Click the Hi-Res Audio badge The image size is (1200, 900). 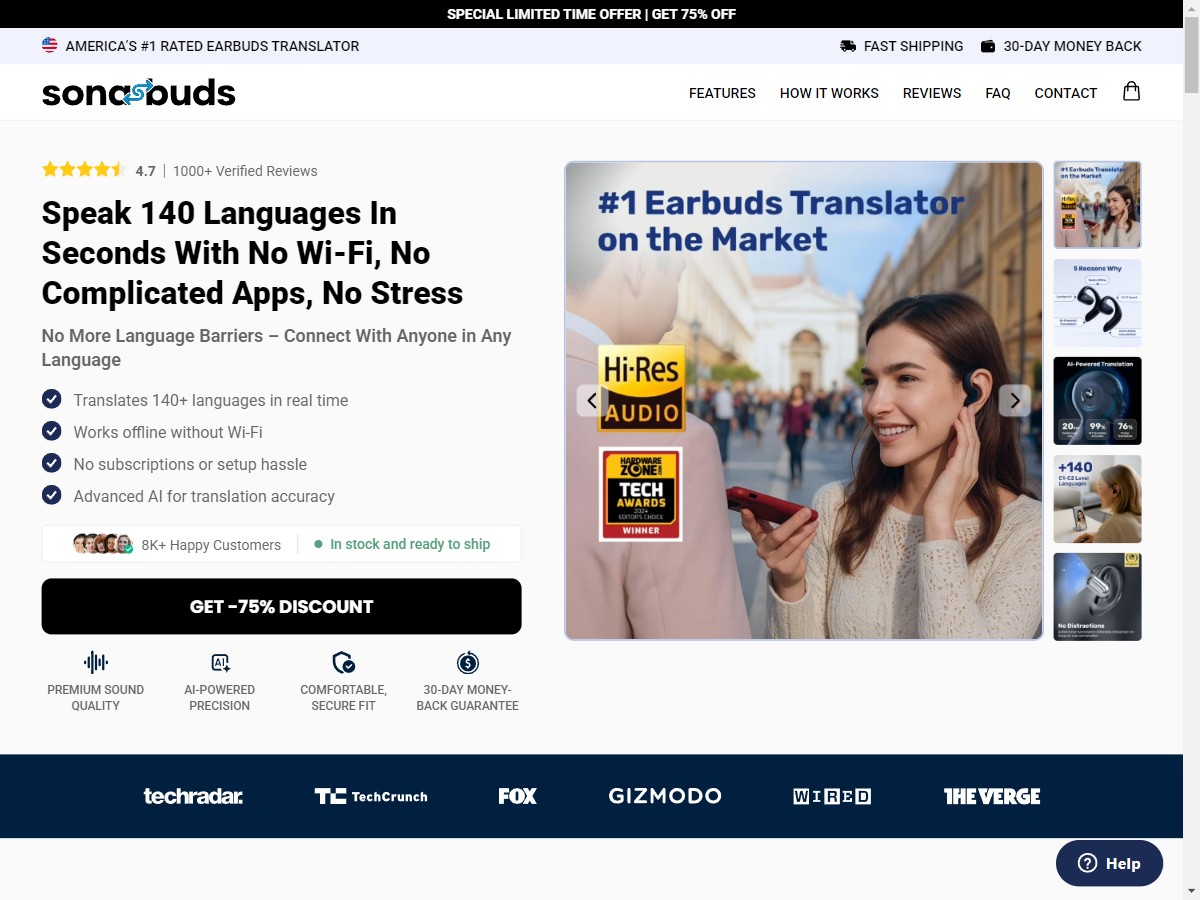point(641,389)
